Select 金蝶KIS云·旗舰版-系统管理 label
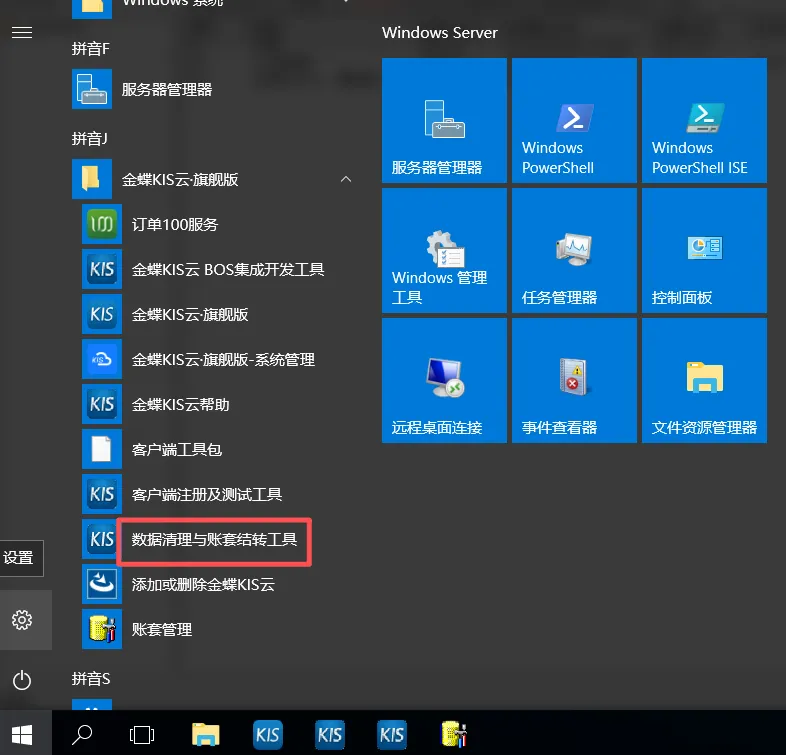786x755 pixels. [x=223, y=359]
